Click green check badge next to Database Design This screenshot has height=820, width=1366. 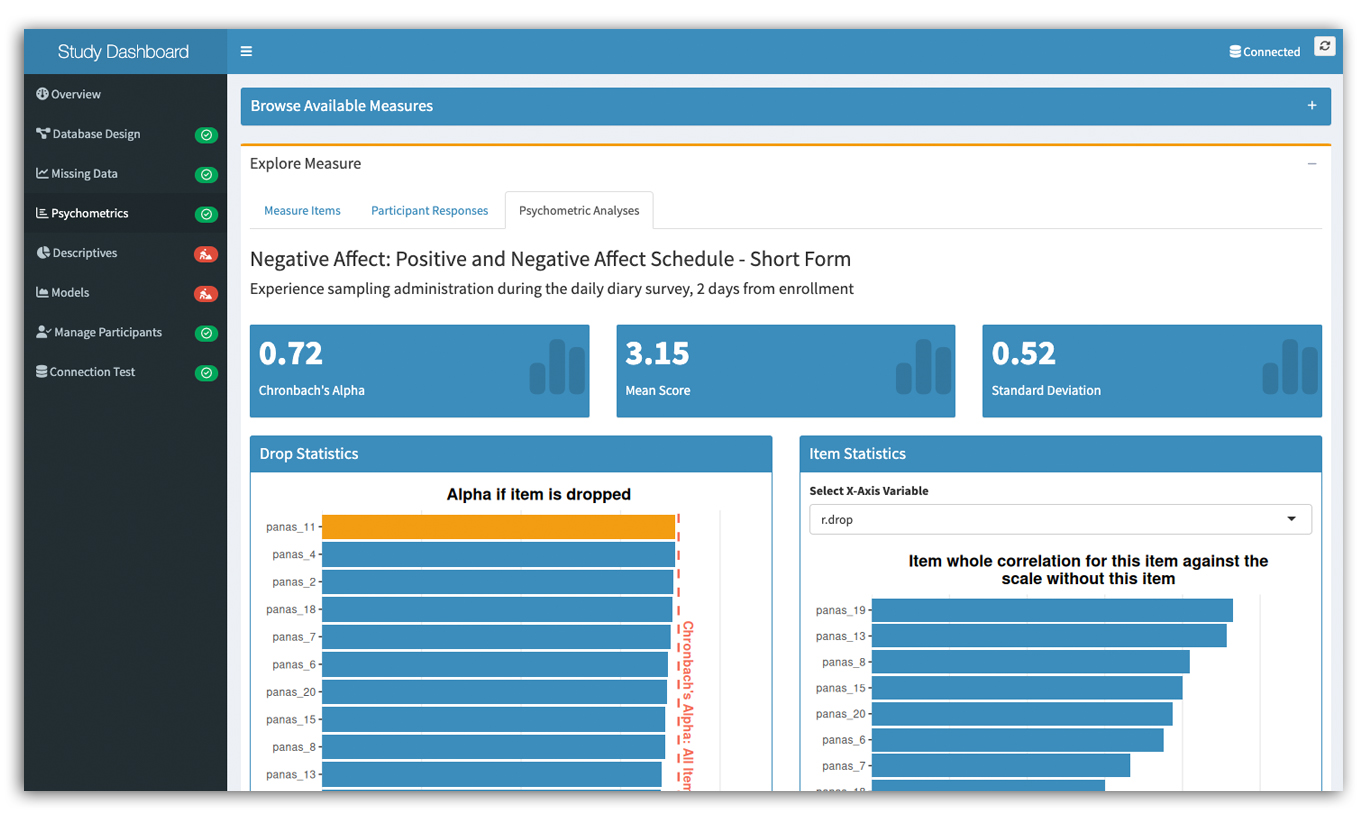(206, 135)
